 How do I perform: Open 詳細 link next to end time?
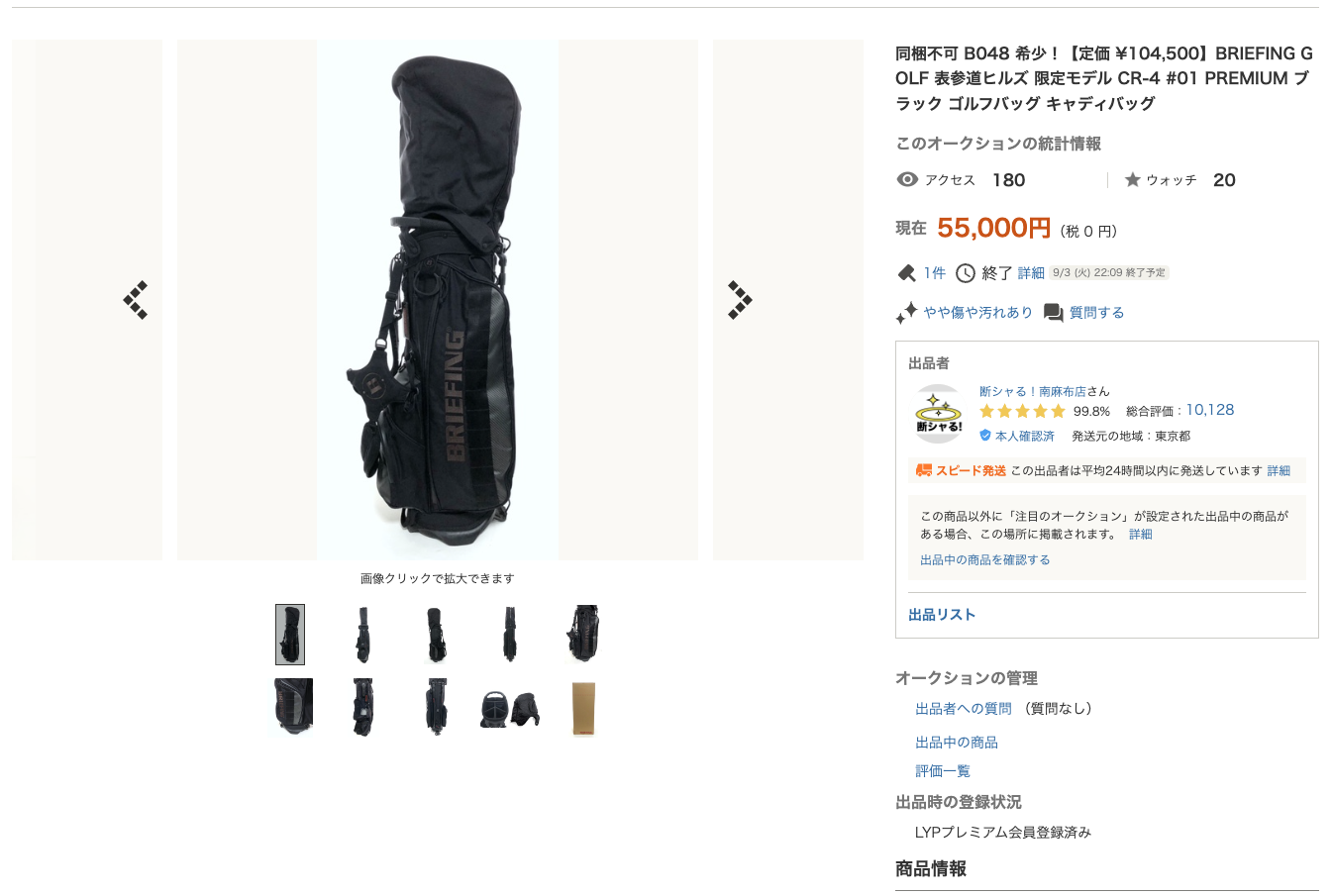pos(1031,273)
